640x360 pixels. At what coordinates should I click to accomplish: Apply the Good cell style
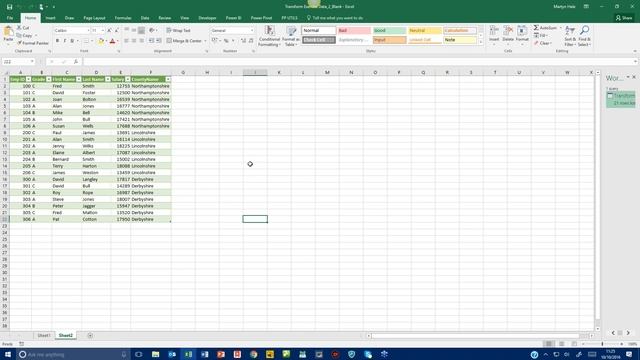pyautogui.click(x=389, y=31)
